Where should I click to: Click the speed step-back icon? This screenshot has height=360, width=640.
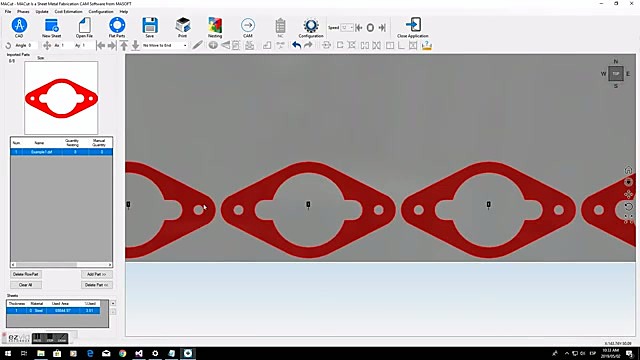[359, 28]
